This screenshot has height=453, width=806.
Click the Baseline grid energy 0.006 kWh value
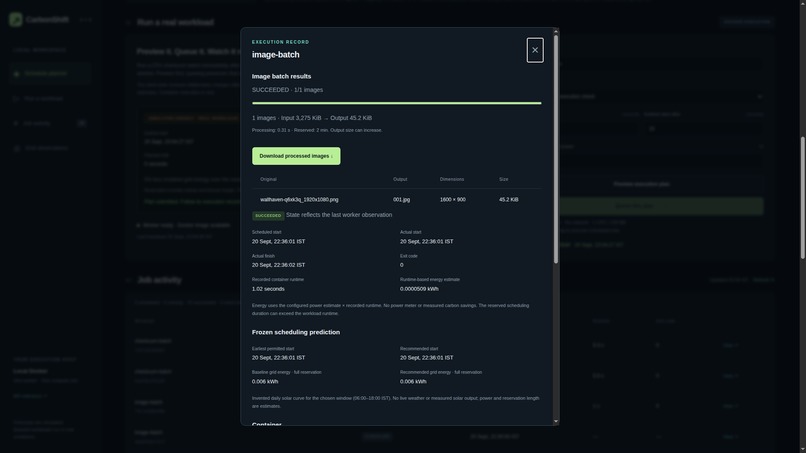point(265,382)
